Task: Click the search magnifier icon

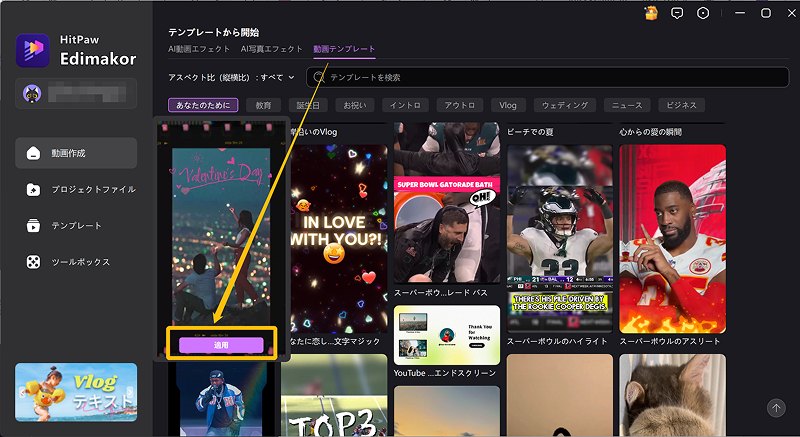Action: tap(319, 78)
